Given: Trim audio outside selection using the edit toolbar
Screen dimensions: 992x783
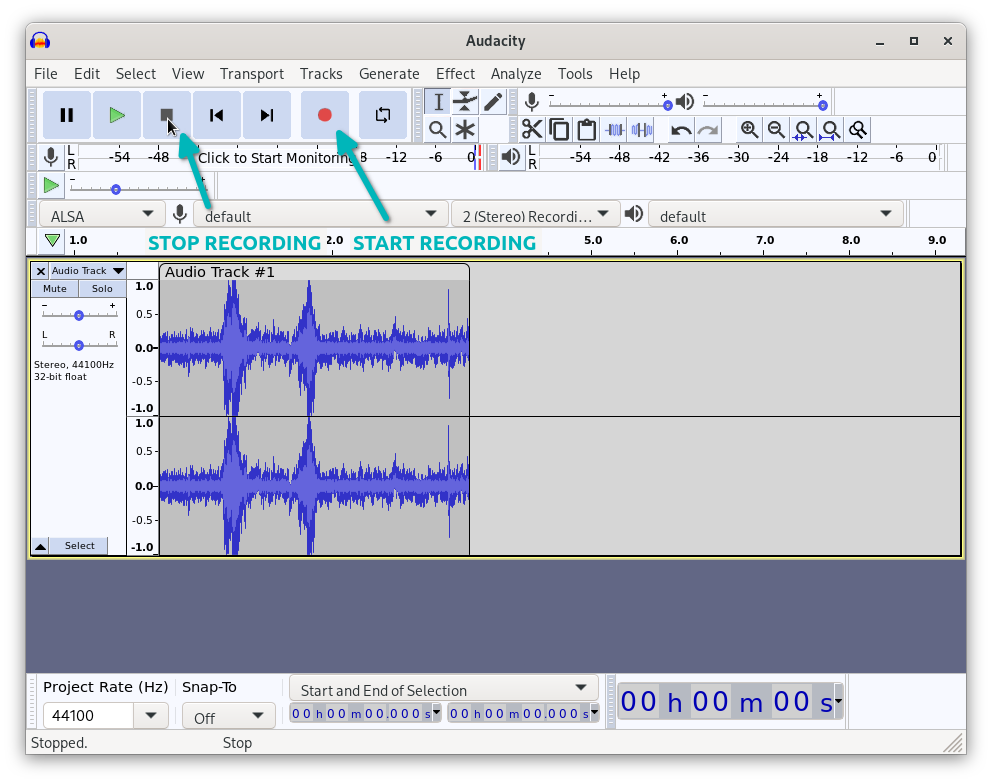Looking at the screenshot, I should tap(612, 129).
